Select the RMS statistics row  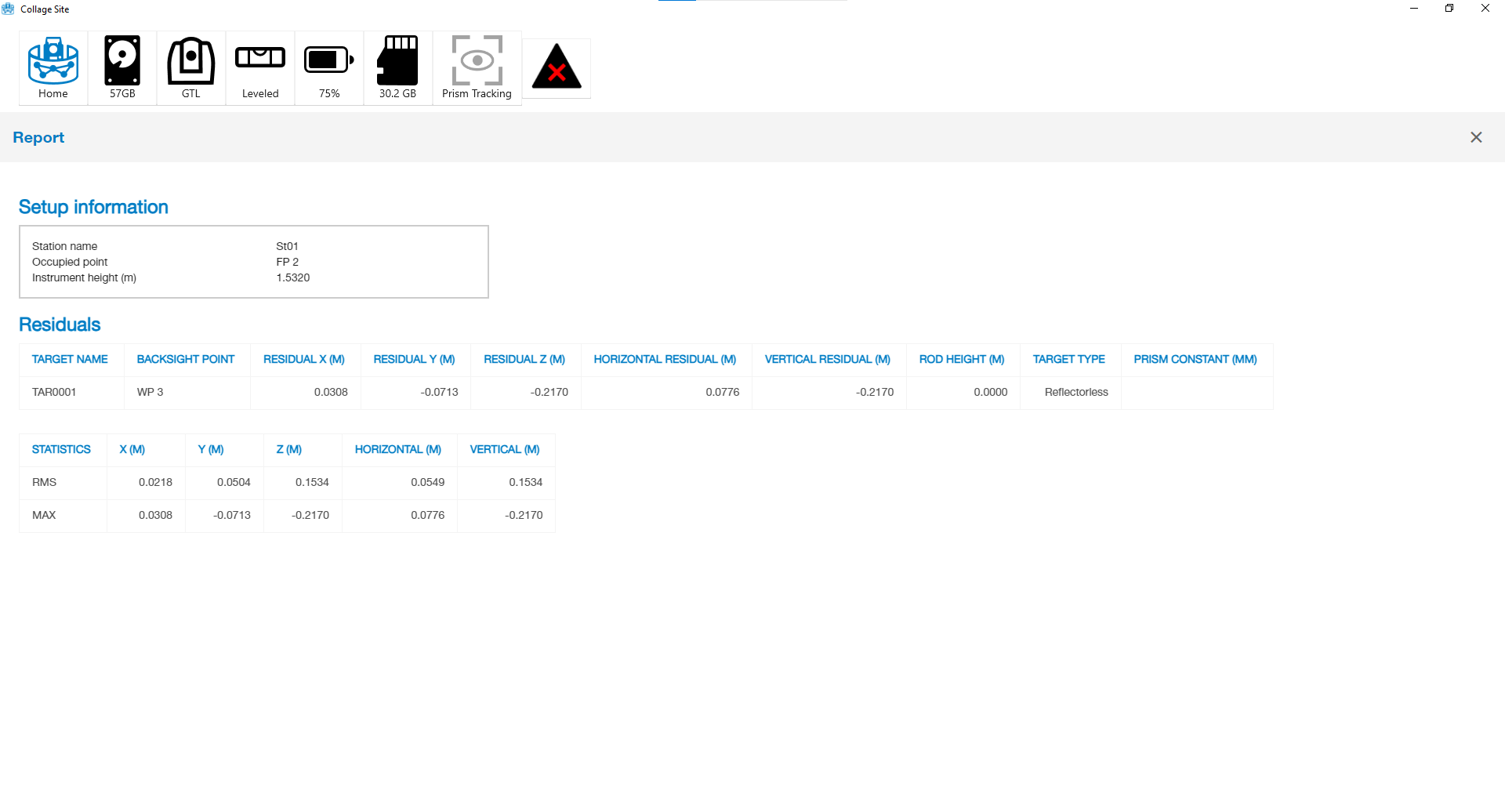point(45,483)
